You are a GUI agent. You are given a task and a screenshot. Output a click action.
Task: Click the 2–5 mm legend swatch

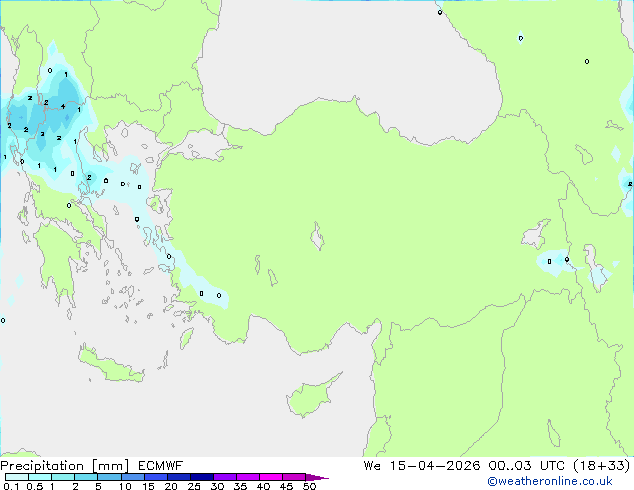tap(87, 477)
